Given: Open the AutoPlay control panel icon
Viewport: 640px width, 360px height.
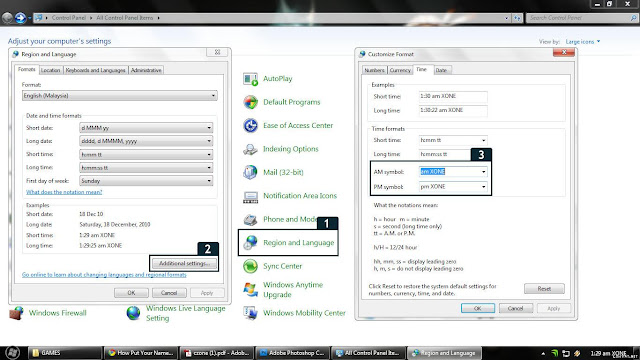Looking at the screenshot, I should 250,79.
